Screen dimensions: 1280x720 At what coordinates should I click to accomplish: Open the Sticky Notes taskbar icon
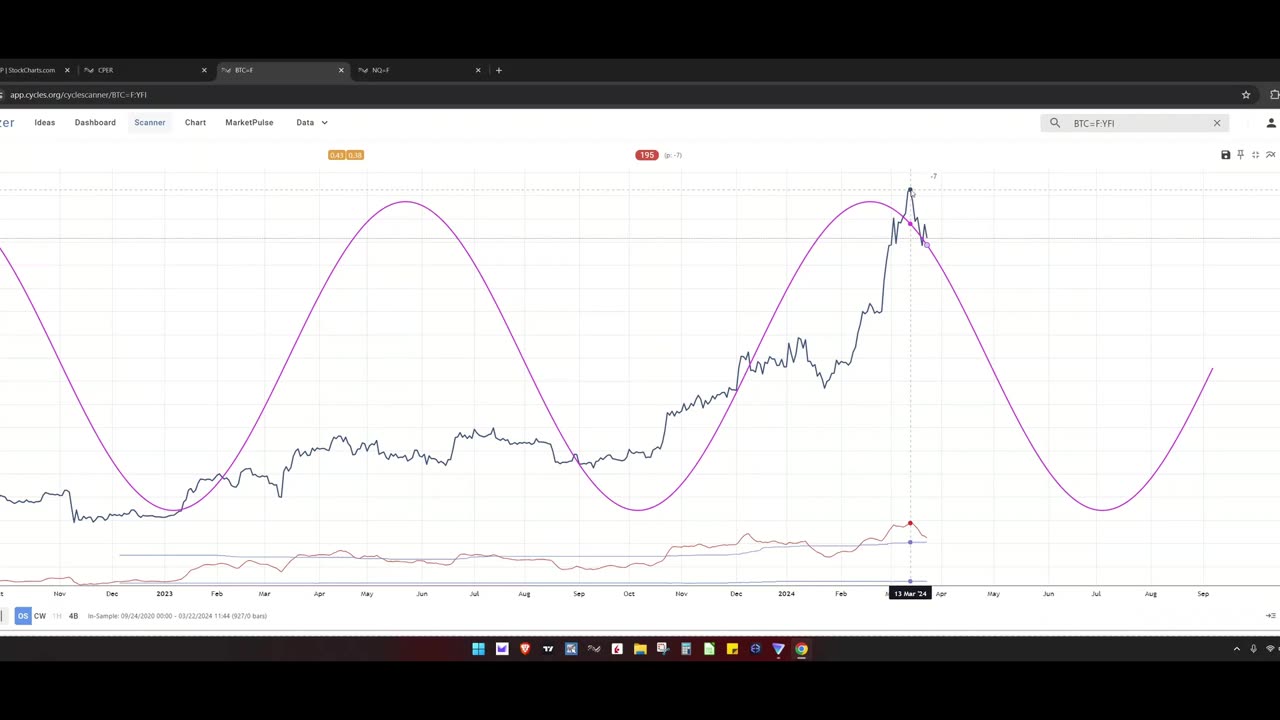(x=732, y=649)
